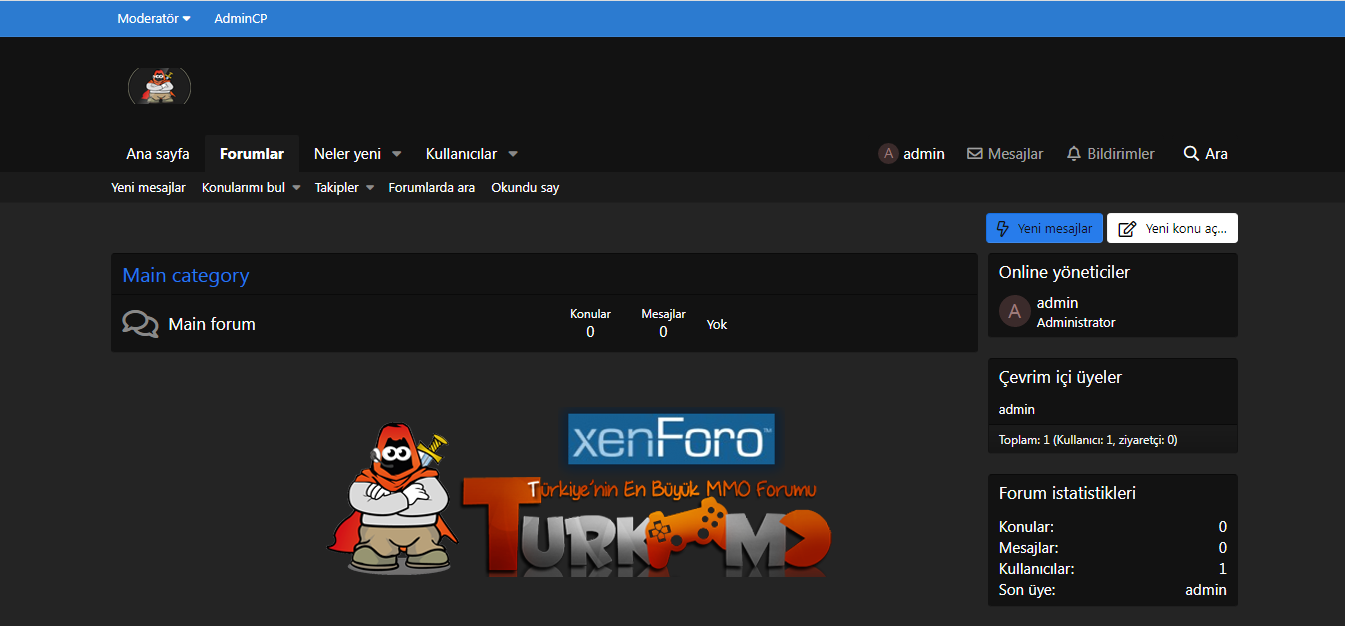
Task: Click the Konular: statistic row
Action: [1113, 527]
